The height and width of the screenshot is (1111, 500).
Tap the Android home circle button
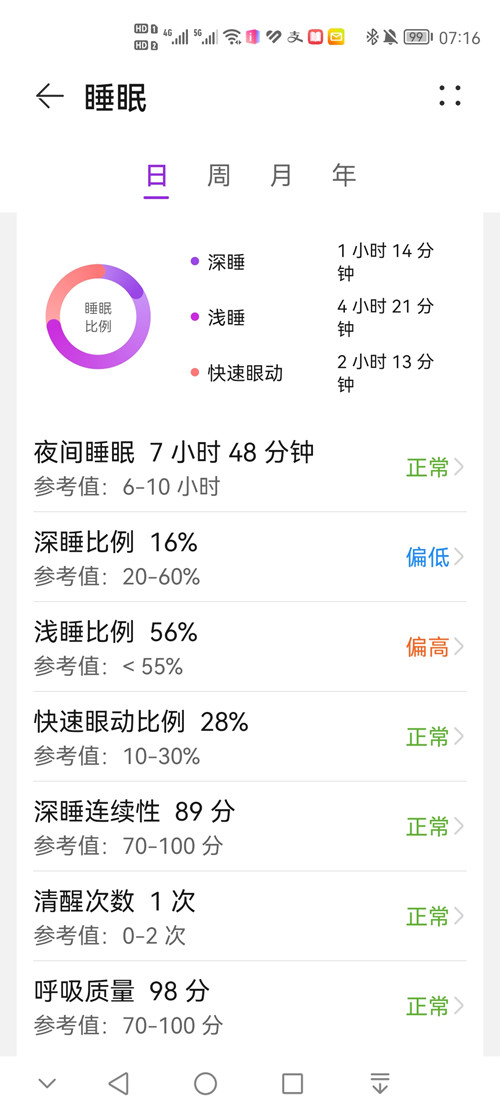coord(205,1083)
